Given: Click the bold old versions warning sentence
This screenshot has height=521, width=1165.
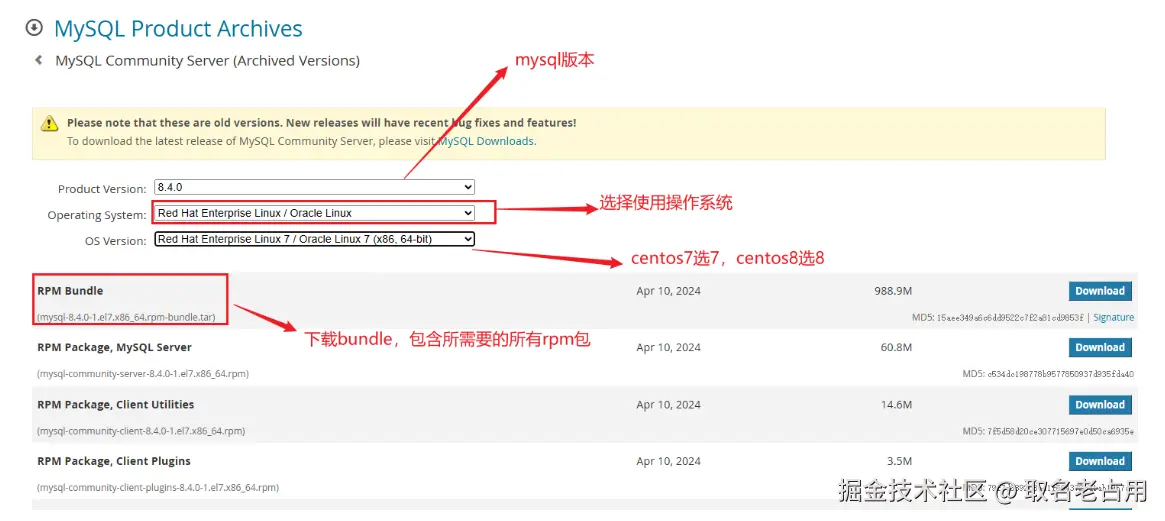Looking at the screenshot, I should pos(322,123).
